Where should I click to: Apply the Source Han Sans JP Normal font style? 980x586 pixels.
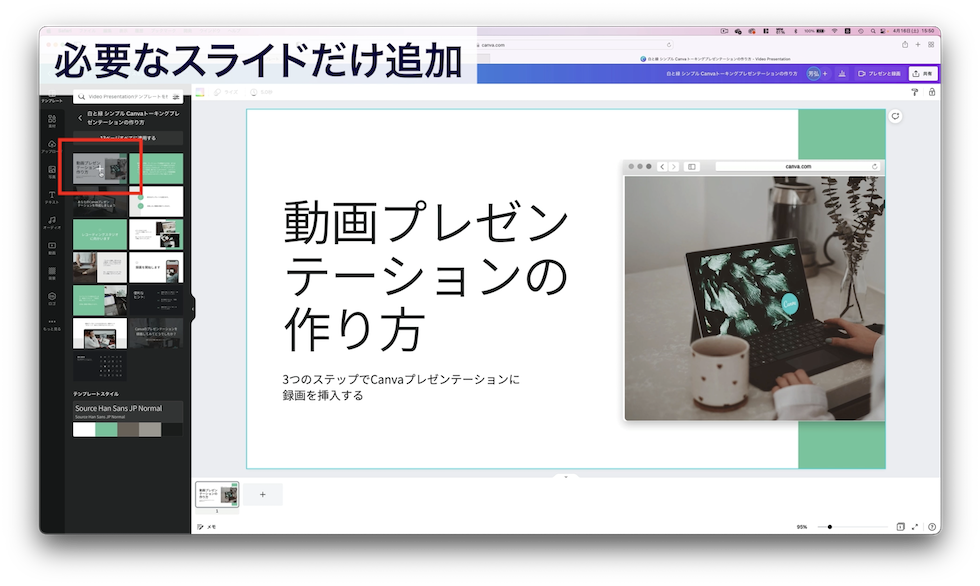tap(128, 410)
